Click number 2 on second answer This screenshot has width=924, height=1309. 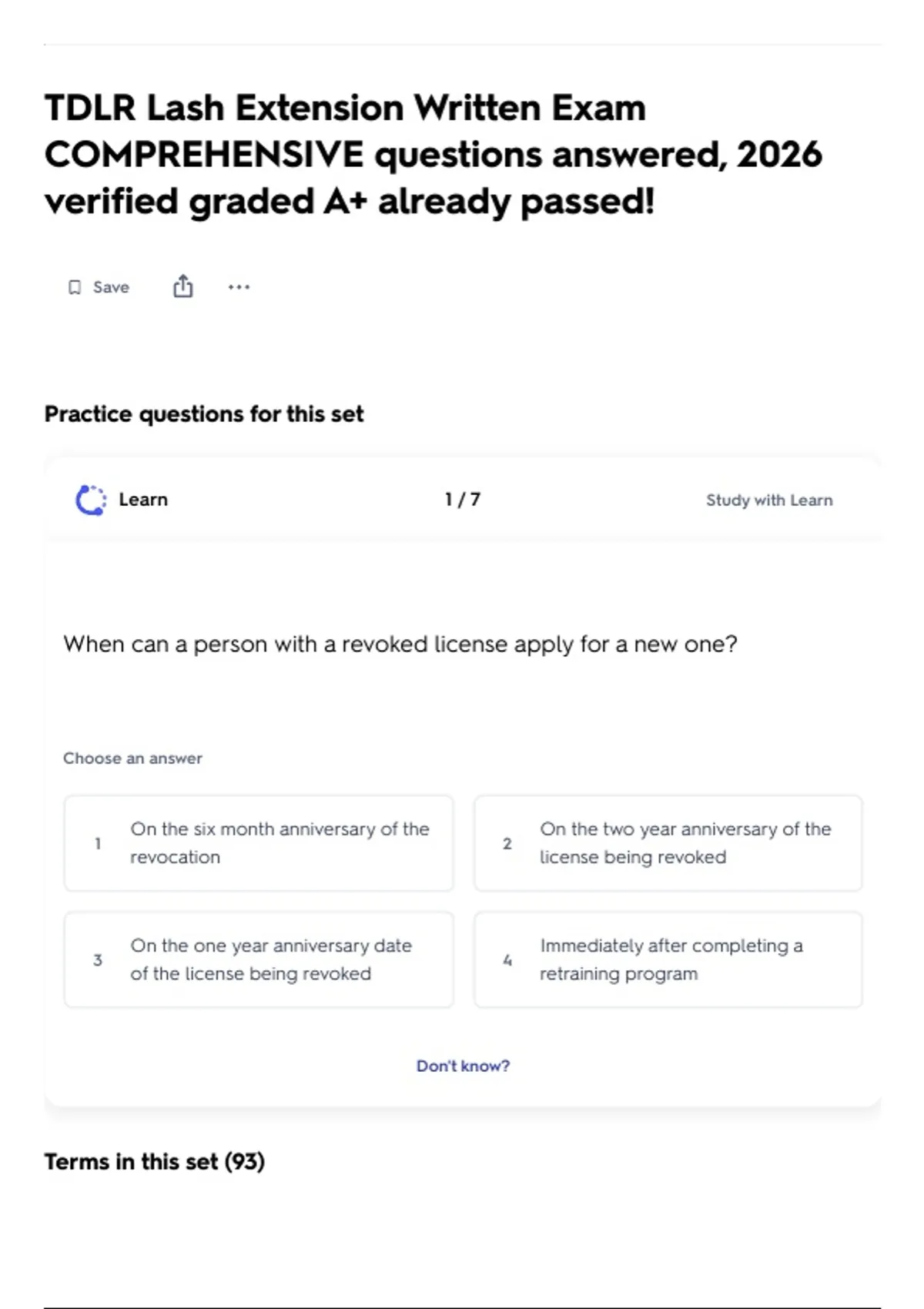click(507, 843)
